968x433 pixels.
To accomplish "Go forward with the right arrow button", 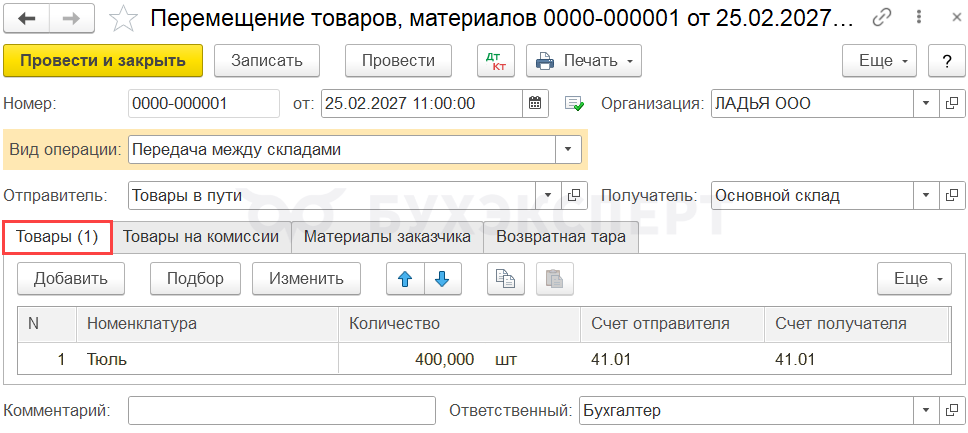I will 72,19.
